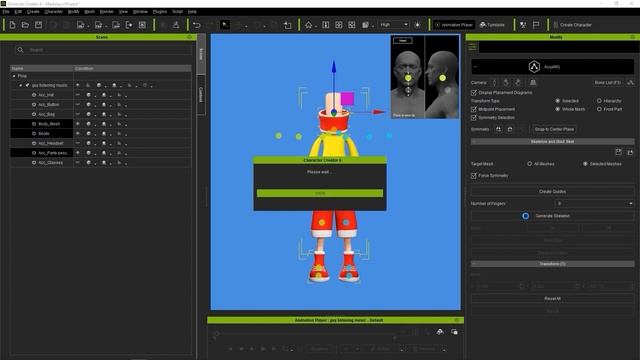Click the camera rotate hand icon
The image size is (640, 360).
pyautogui.click(x=518, y=82)
